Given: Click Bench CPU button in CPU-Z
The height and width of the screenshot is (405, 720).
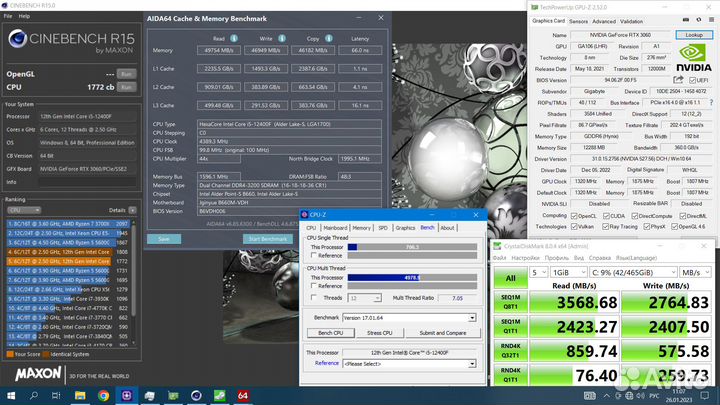Looking at the screenshot, I should [x=331, y=333].
